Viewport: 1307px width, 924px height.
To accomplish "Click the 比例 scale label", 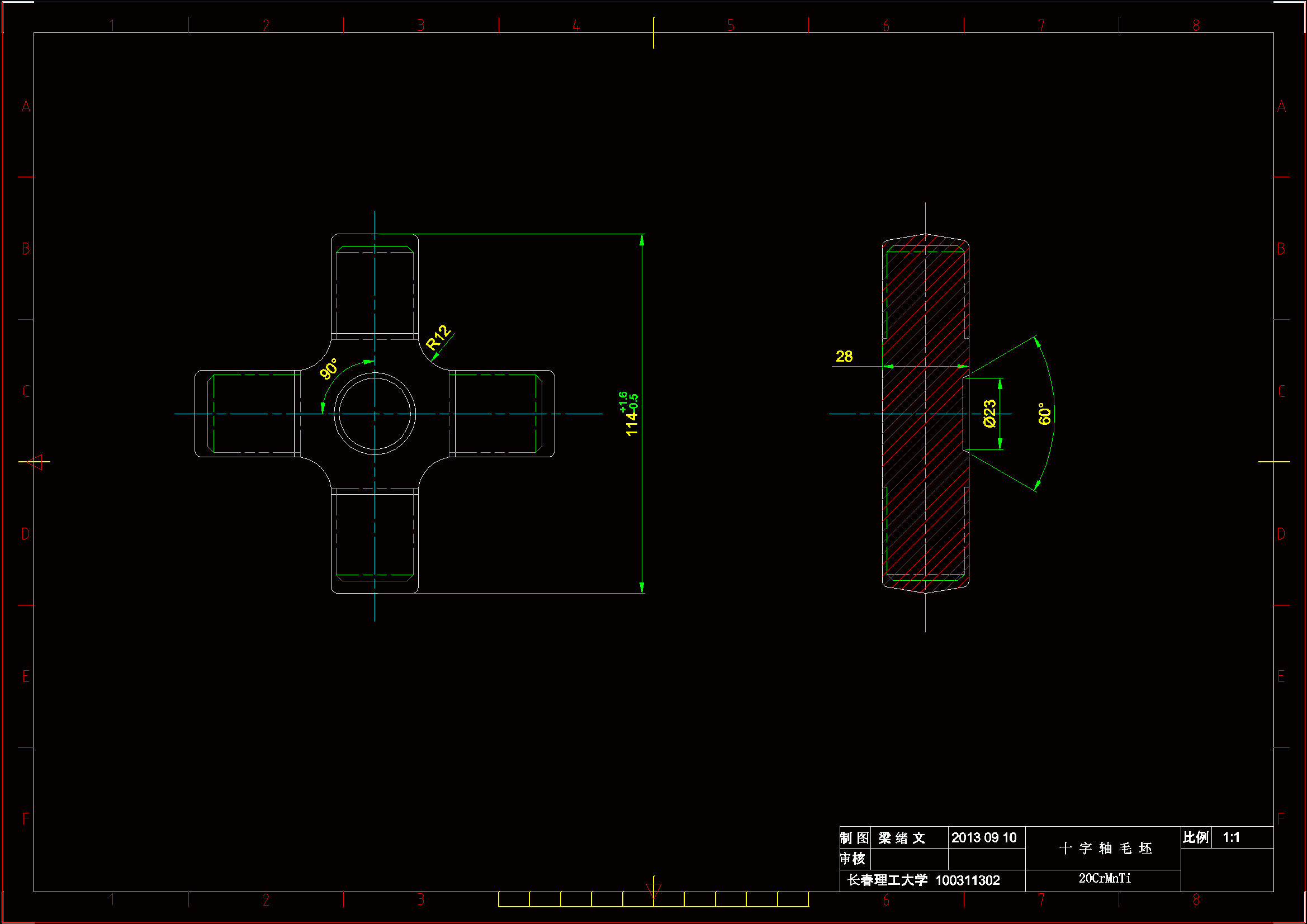I will point(1195,837).
